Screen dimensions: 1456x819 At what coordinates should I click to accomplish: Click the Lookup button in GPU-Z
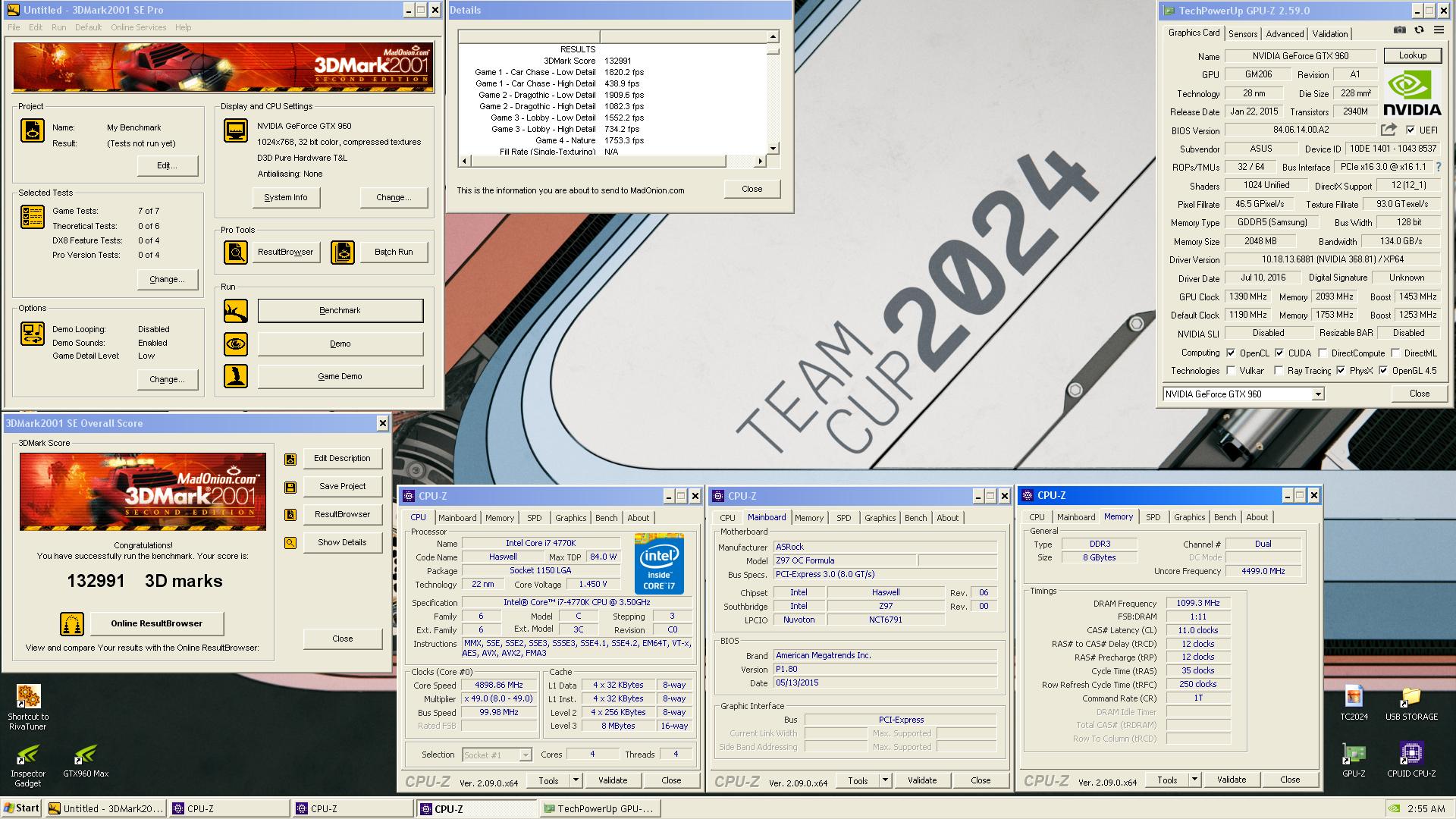point(1412,55)
